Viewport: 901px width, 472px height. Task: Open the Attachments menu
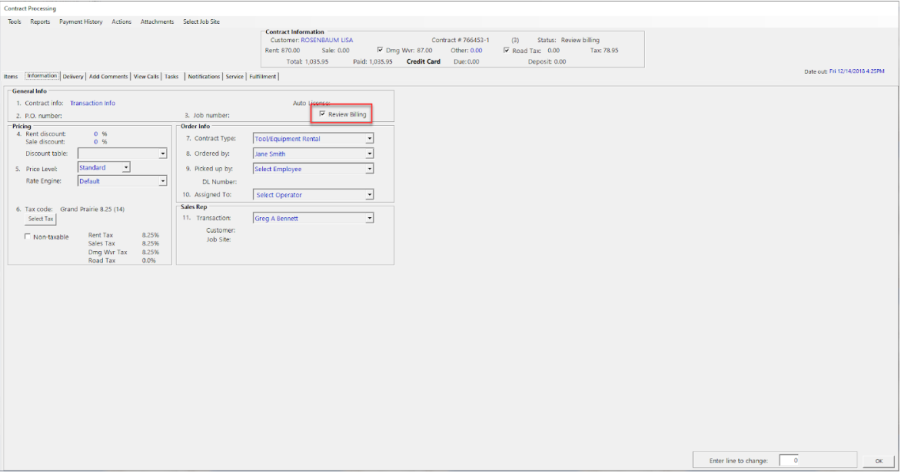(x=157, y=22)
